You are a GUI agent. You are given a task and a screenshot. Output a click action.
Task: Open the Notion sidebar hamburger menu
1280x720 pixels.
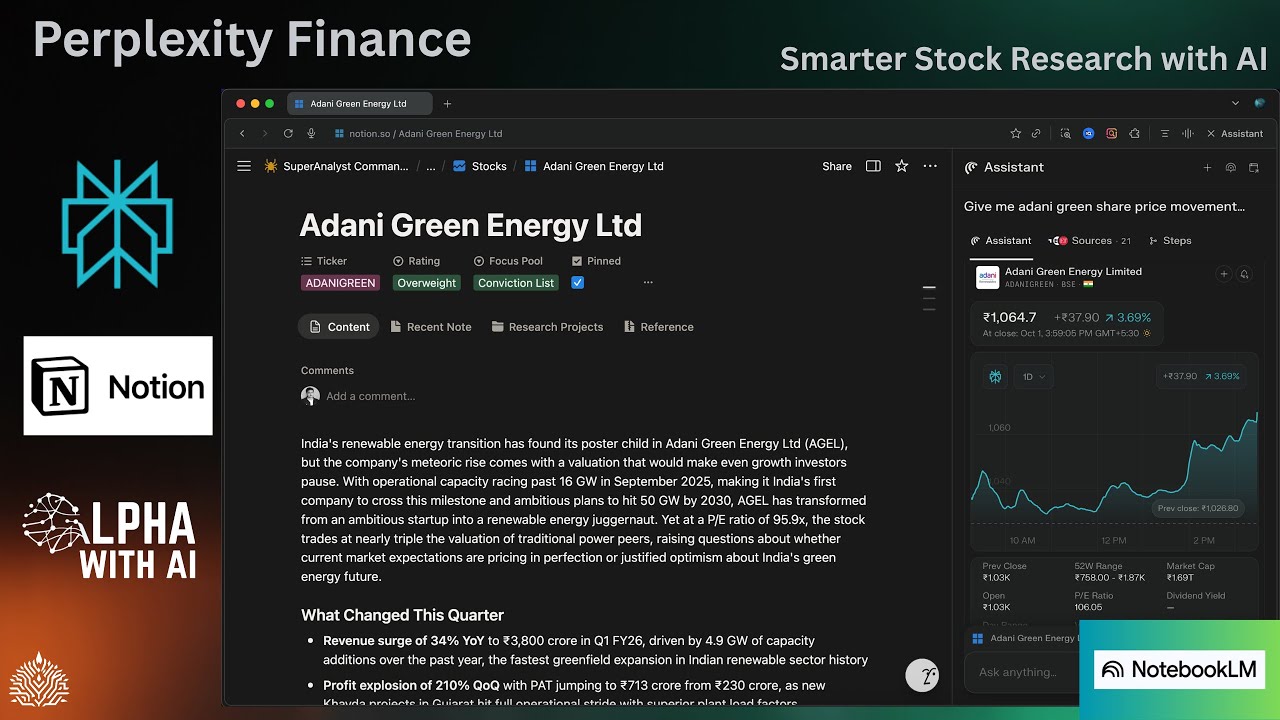(x=244, y=166)
